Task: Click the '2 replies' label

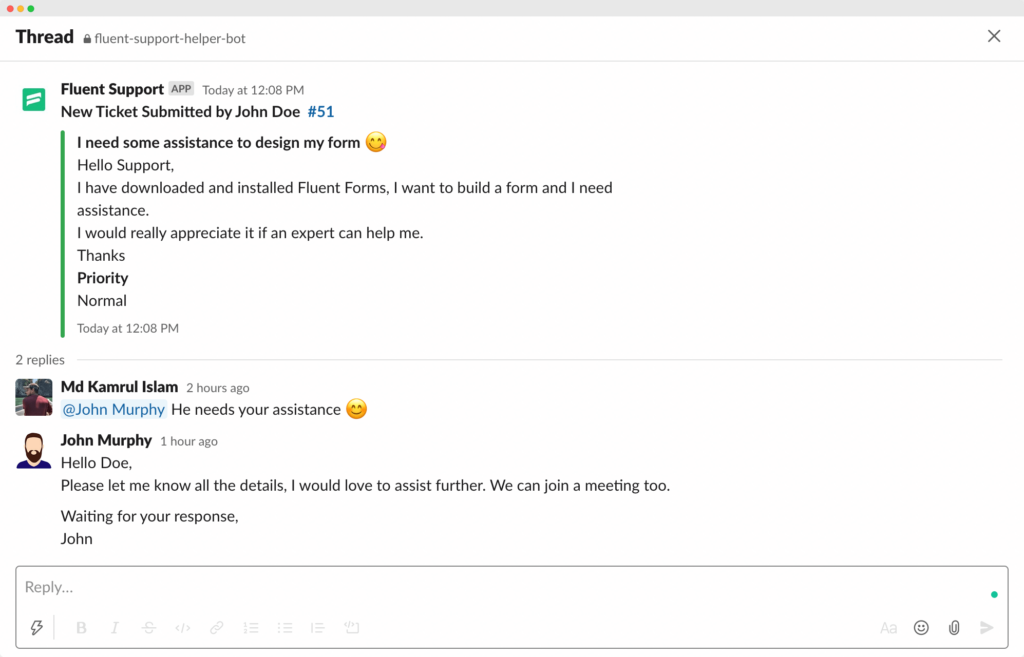Action: click(x=40, y=360)
